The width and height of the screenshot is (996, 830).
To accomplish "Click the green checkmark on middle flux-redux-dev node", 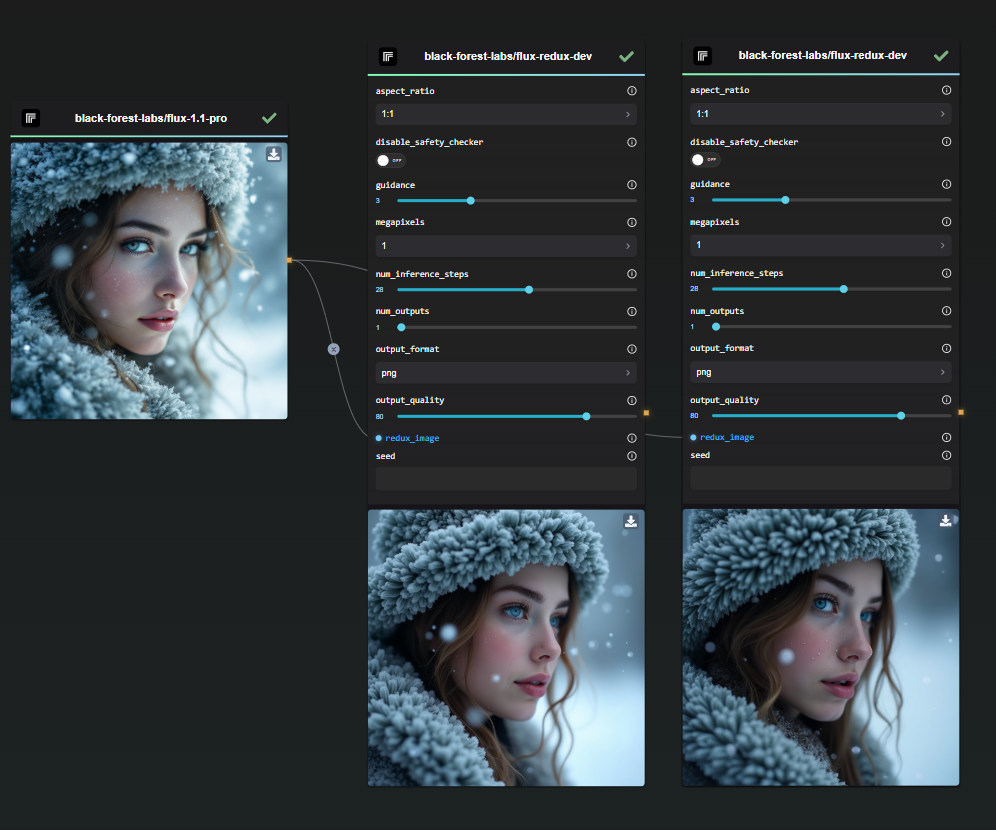I will pyautogui.click(x=626, y=57).
